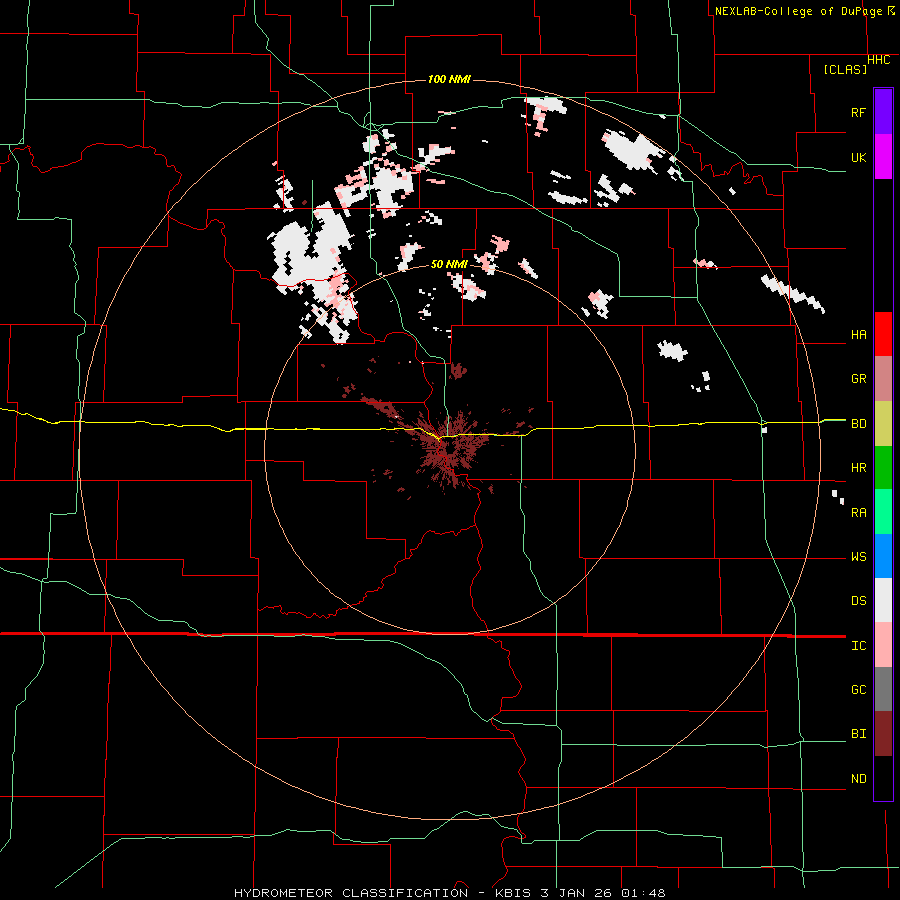
Task: Select the BD big drops swatch
Action: click(883, 423)
